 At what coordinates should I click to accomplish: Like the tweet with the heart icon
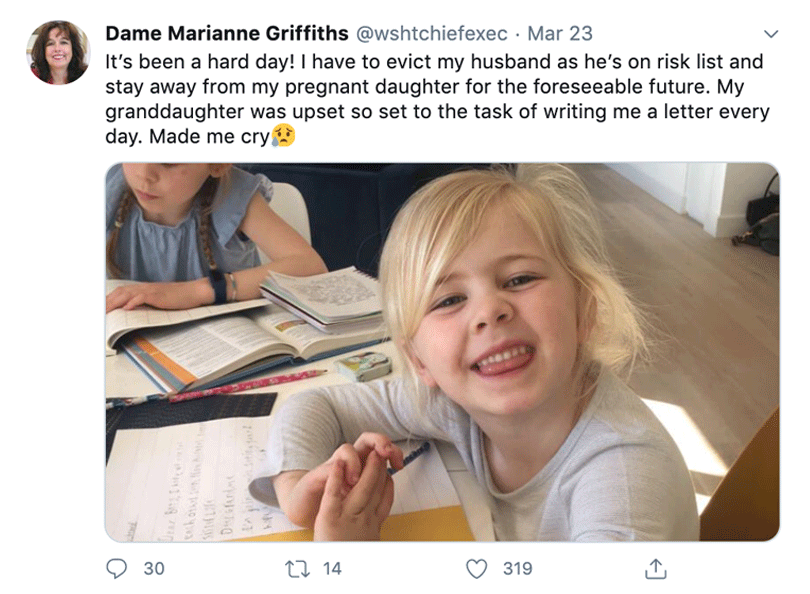point(476,568)
